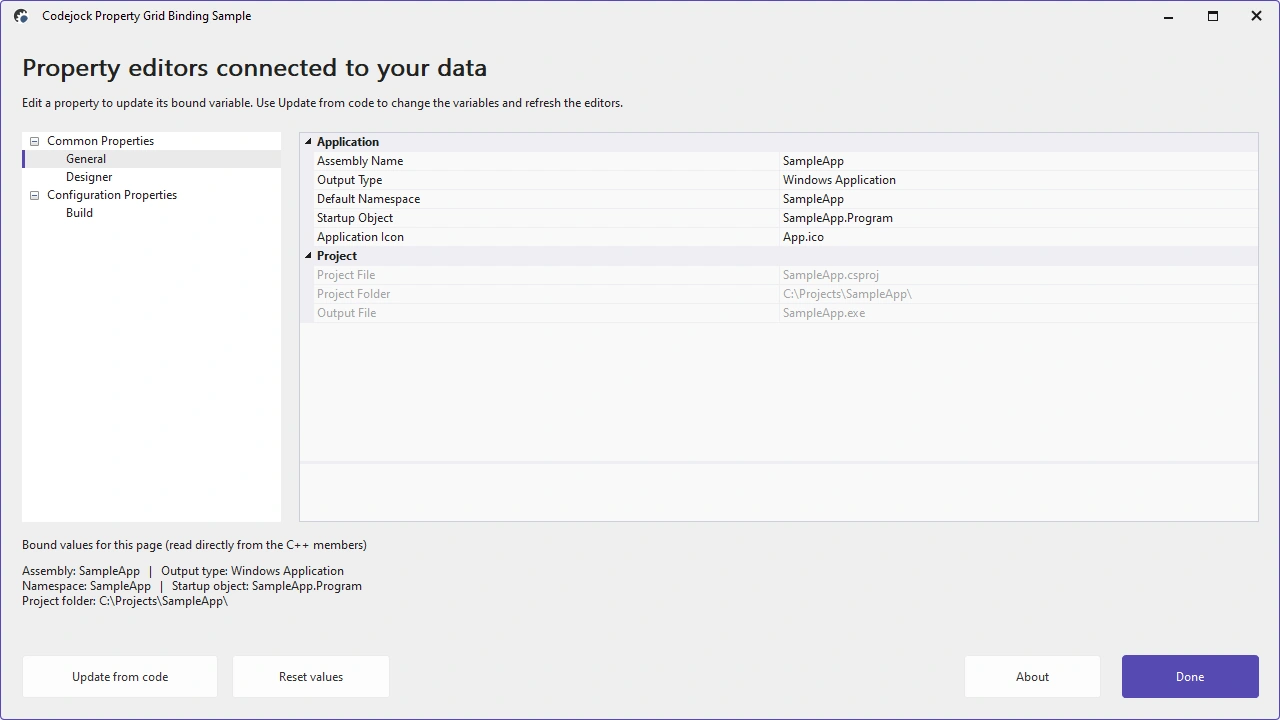Click the Done button
Screen dimensions: 1280x720
tap(1190, 677)
